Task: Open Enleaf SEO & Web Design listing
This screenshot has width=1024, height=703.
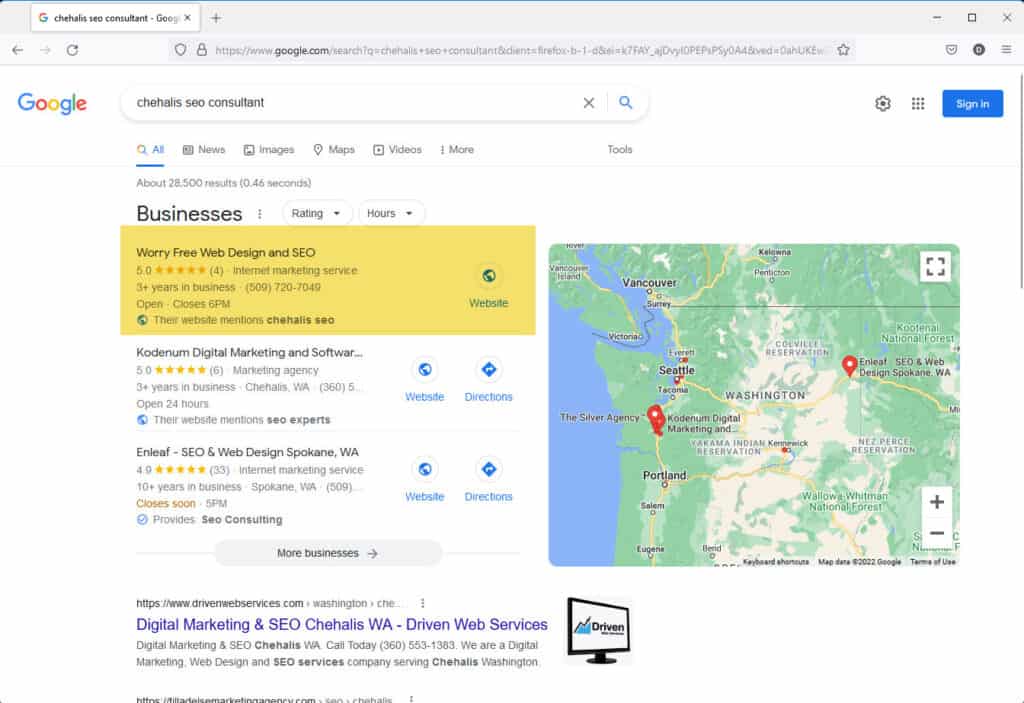Action: click(248, 452)
